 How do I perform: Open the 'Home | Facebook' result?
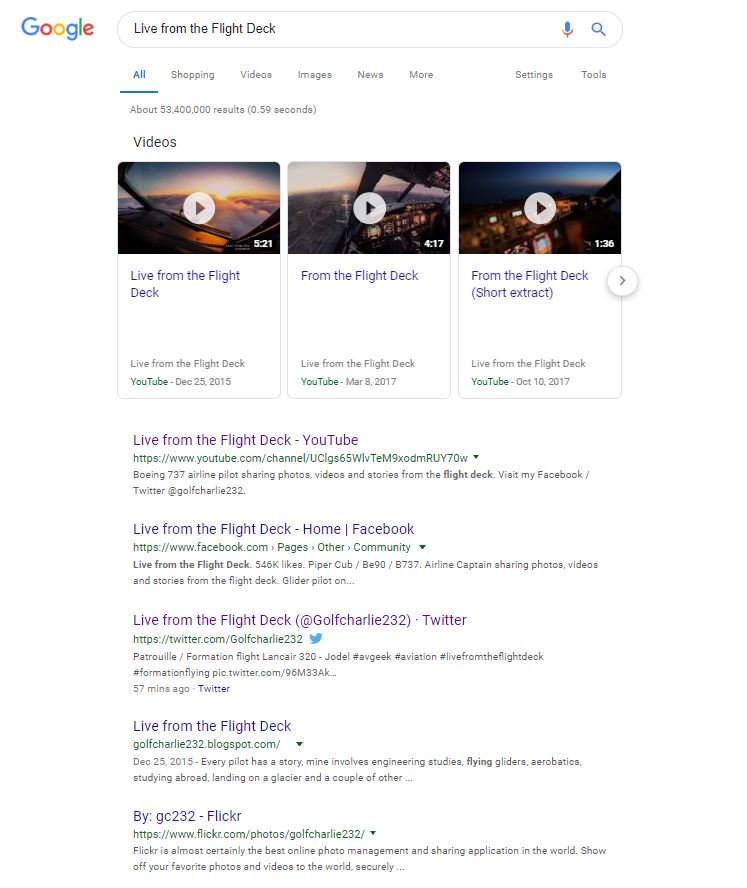click(x=274, y=529)
